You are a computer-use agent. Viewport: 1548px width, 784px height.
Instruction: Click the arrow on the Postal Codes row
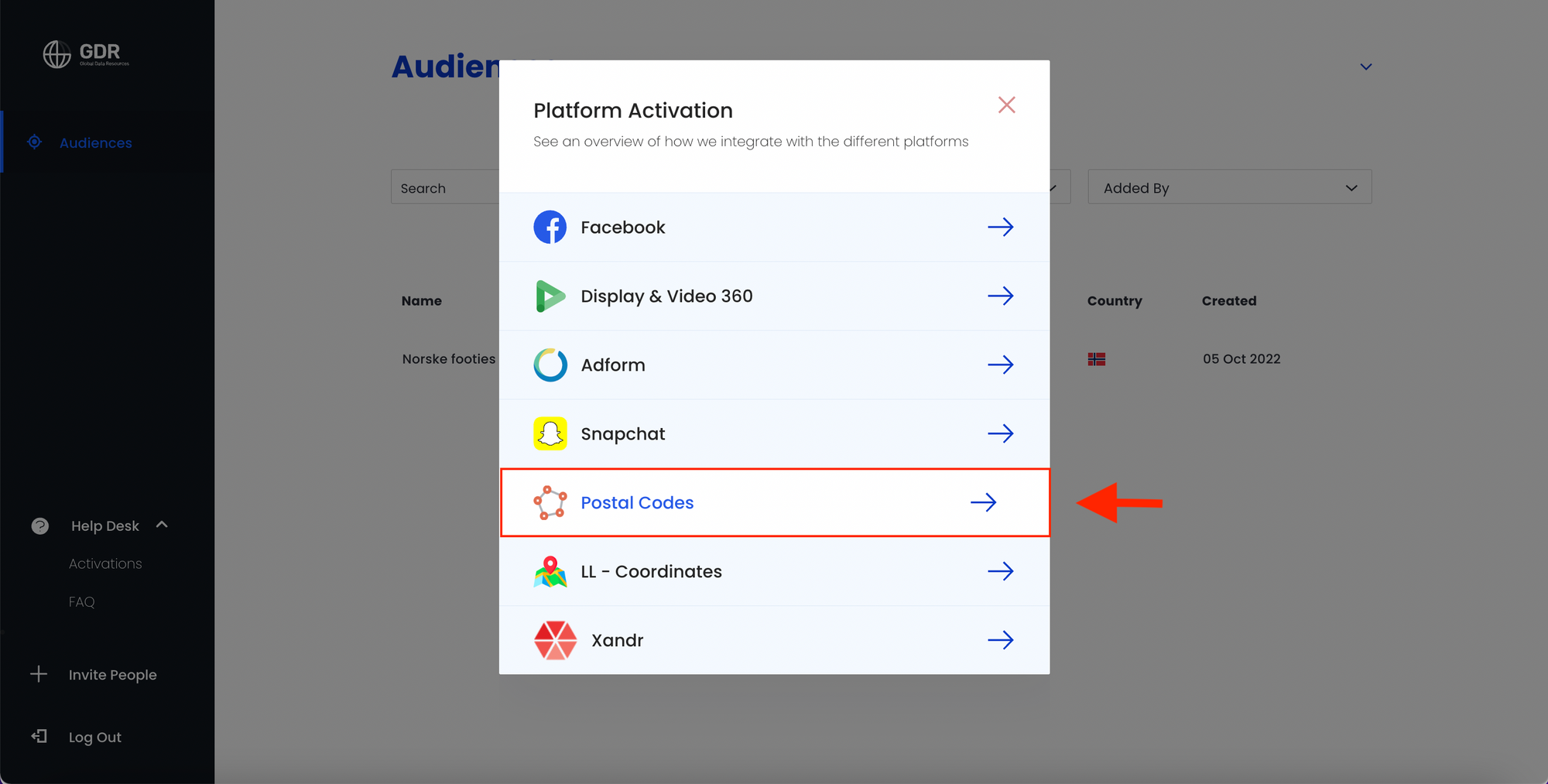983,502
